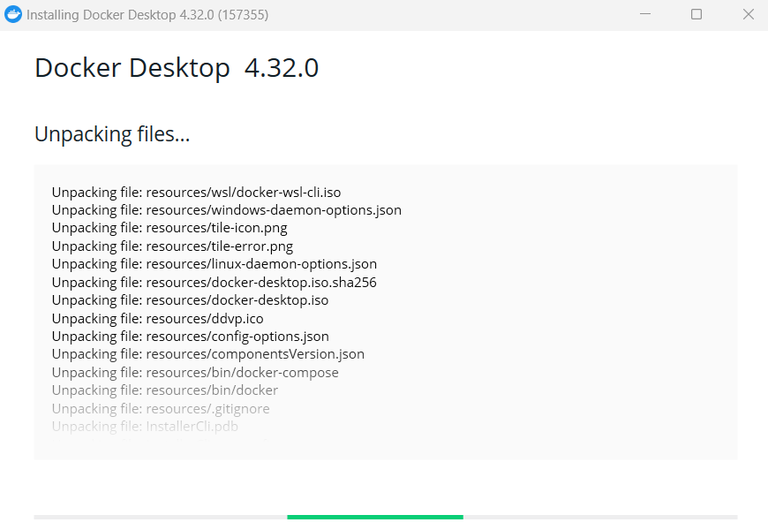This screenshot has width=768, height=530.
Task: Select the resources/ddvp.ico log line
Action: (x=158, y=318)
